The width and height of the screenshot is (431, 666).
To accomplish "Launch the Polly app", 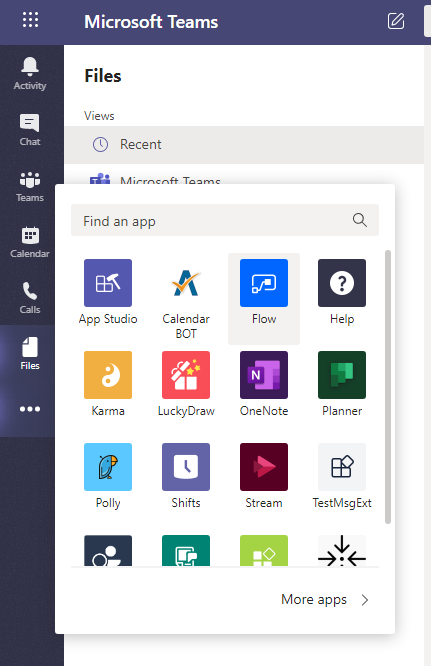I will [108, 476].
